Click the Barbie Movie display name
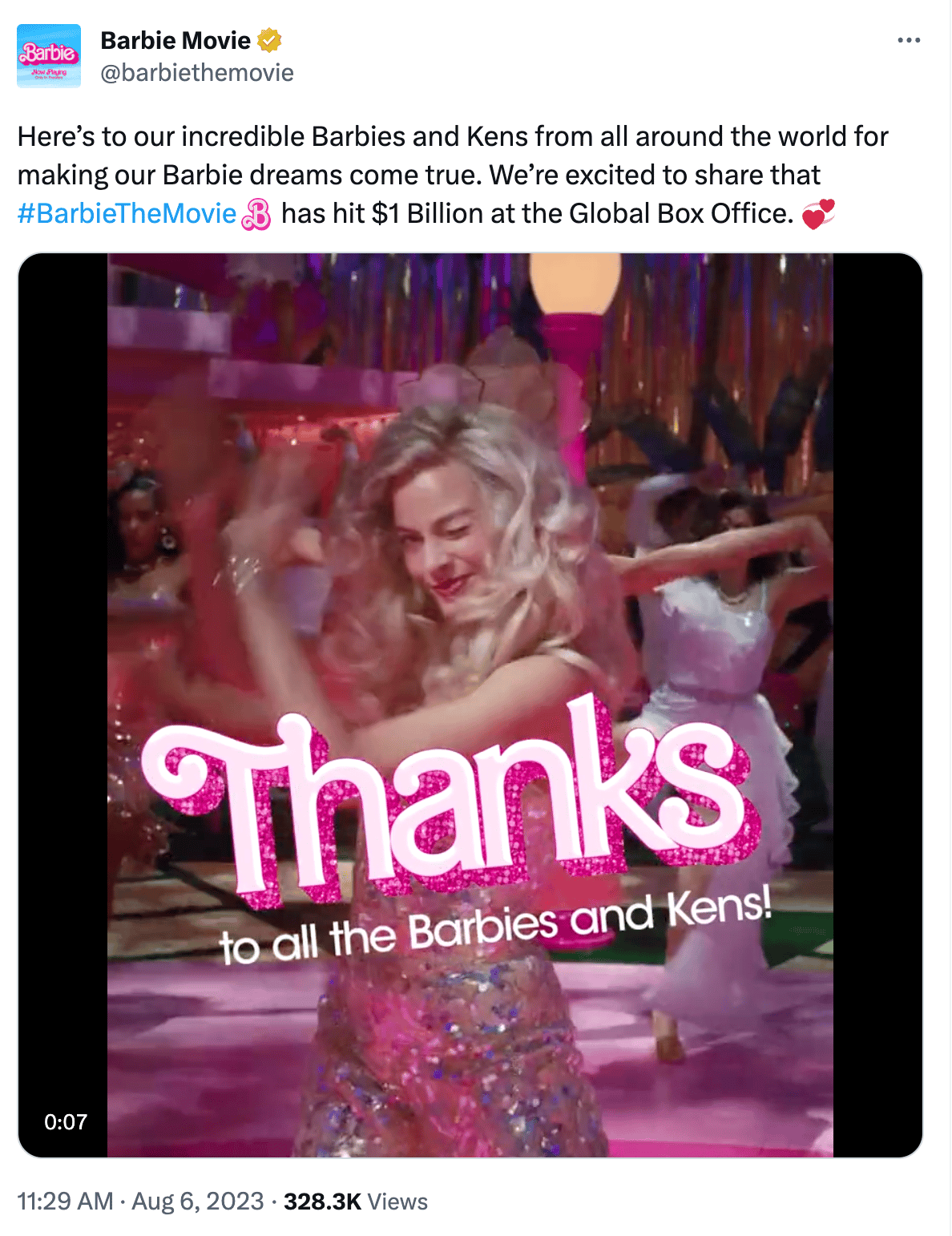This screenshot has width=952, height=1236. (x=175, y=40)
